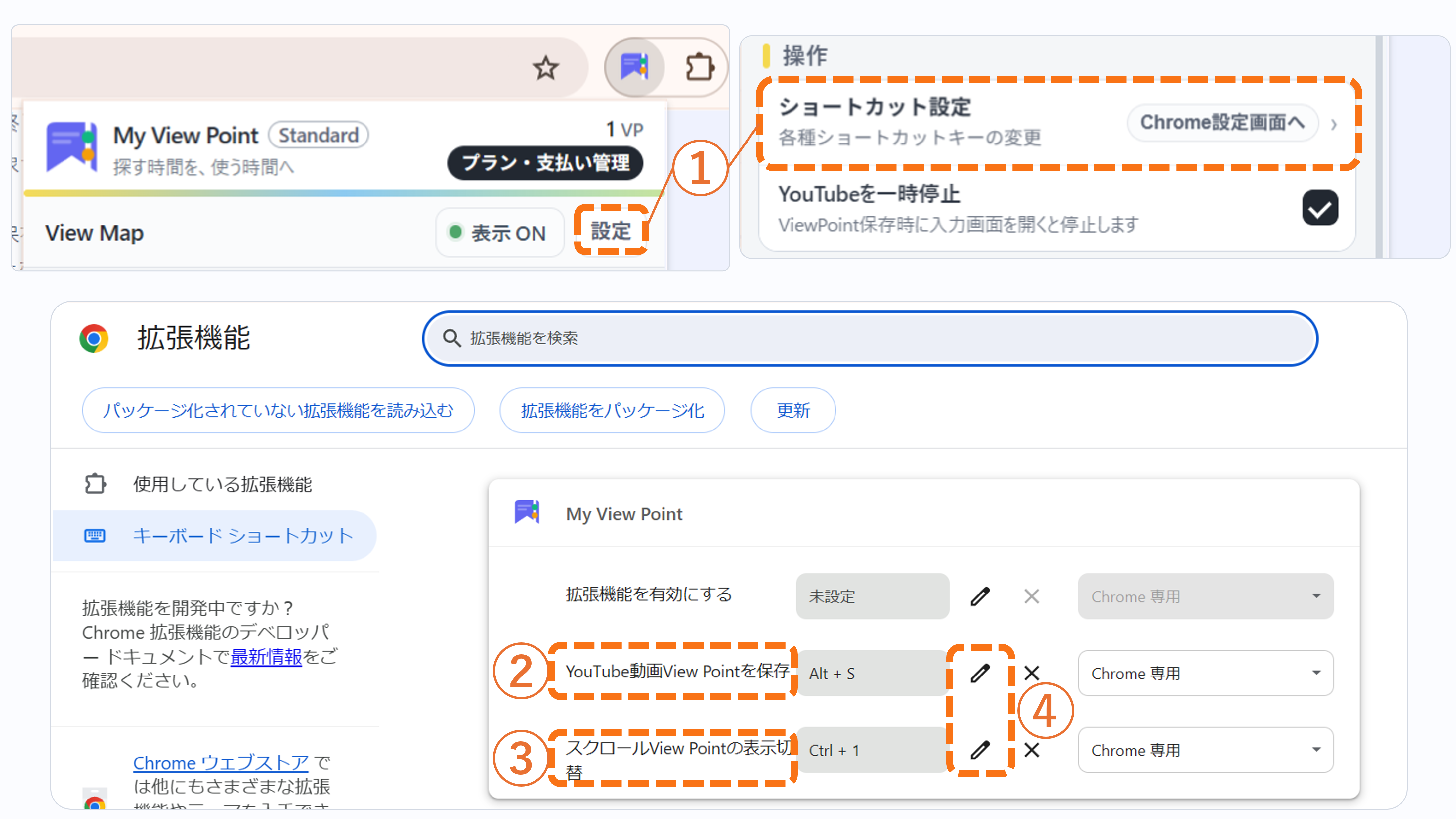Click the bookmark star icon in address bar

pos(545,68)
